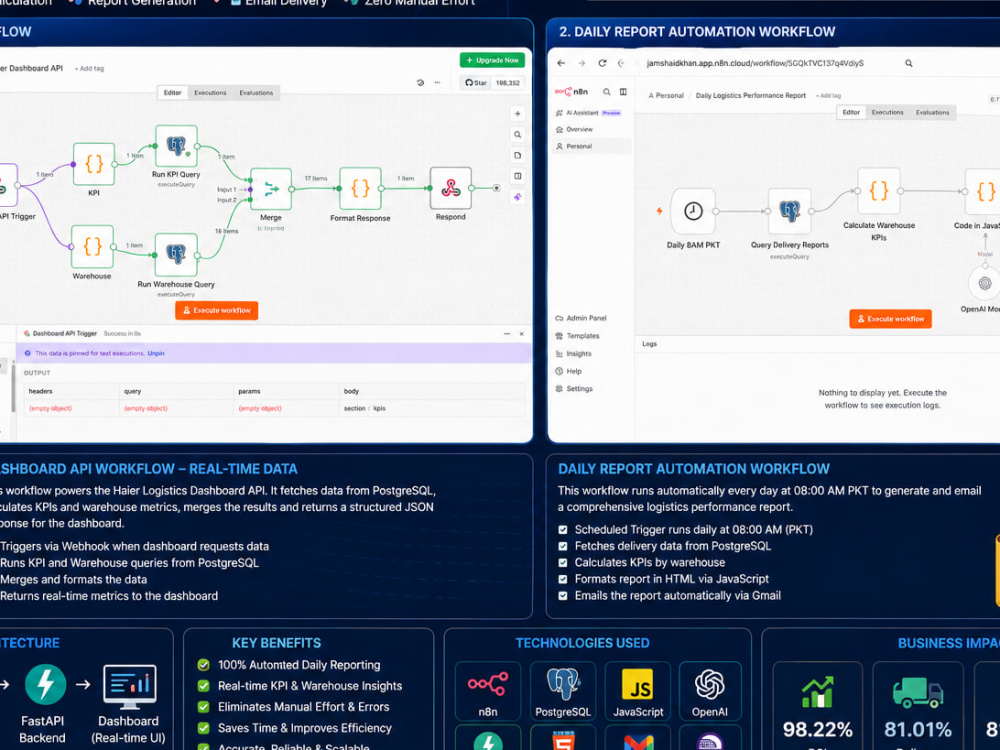Screen dimensions: 1000x750
Task: Click the browser reload icon
Action: click(602, 63)
